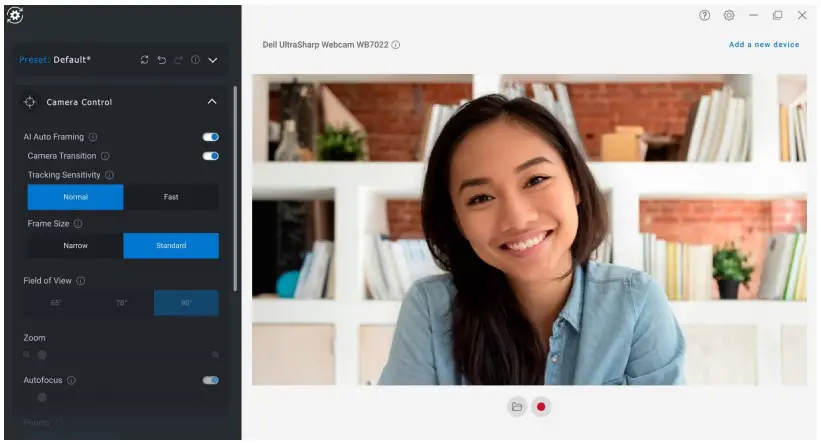Click the focus slider handle below Autofocus
The width and height of the screenshot is (821, 445).
42,397
